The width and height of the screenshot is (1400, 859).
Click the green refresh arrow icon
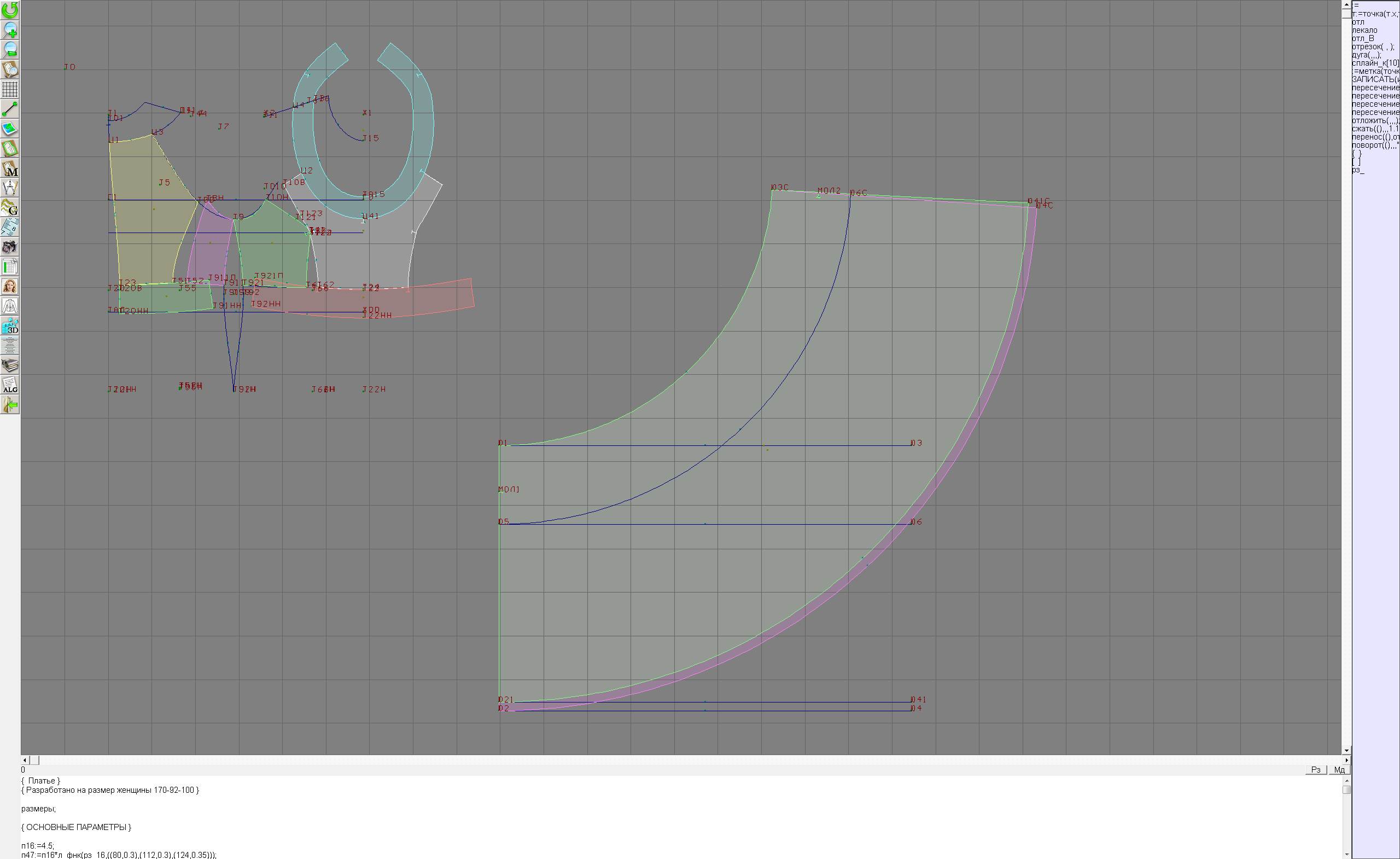coord(10,10)
